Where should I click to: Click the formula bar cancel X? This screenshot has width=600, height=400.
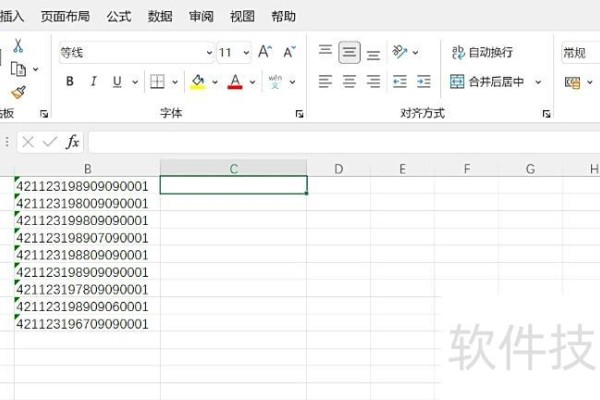click(28, 142)
